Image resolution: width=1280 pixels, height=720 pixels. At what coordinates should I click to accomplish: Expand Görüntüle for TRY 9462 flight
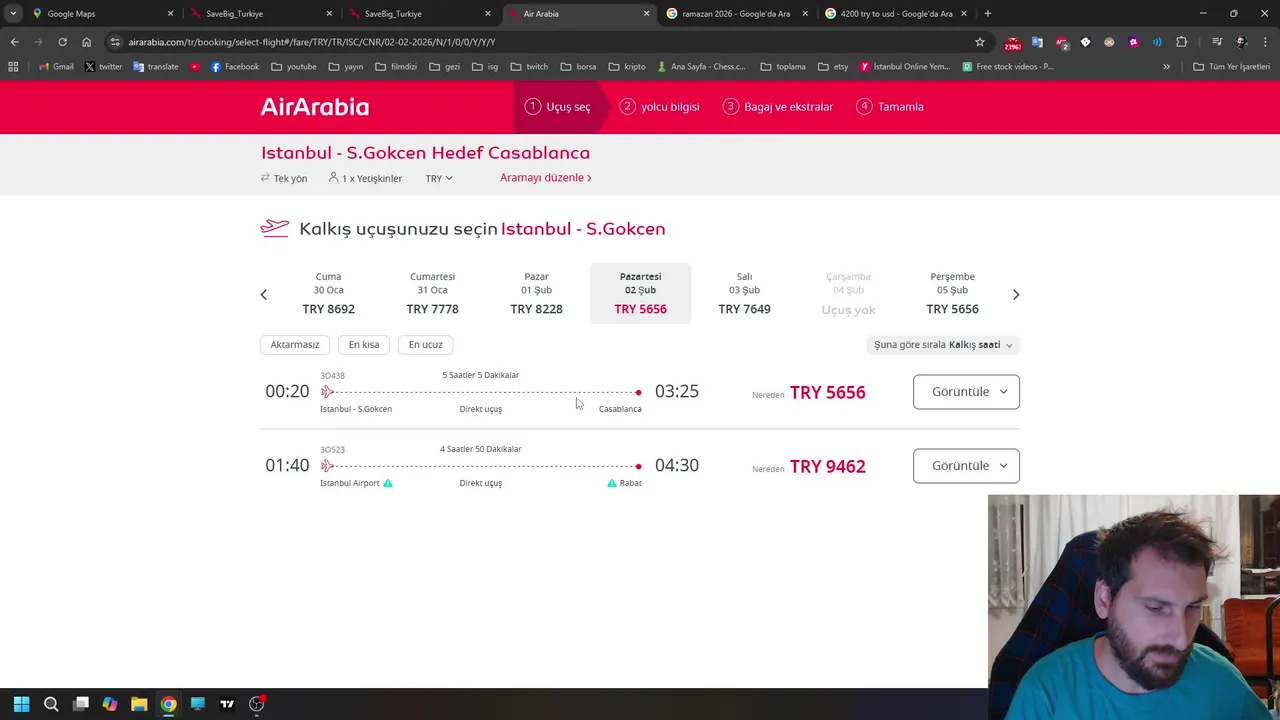click(x=966, y=466)
